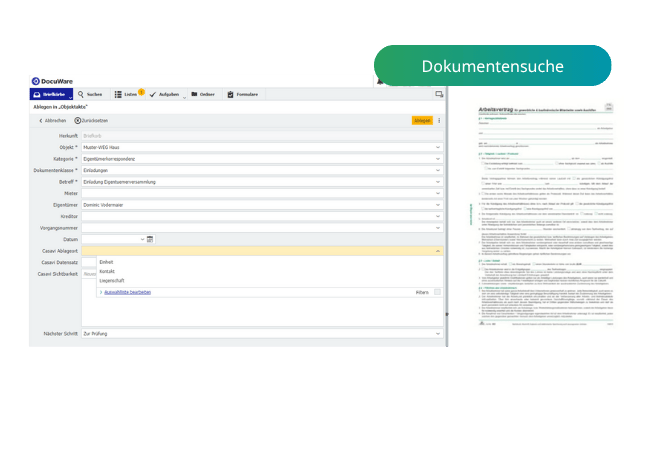The height and width of the screenshot is (450, 666).
Task: Click the DocuWare logo icon
Action: pos(36,81)
